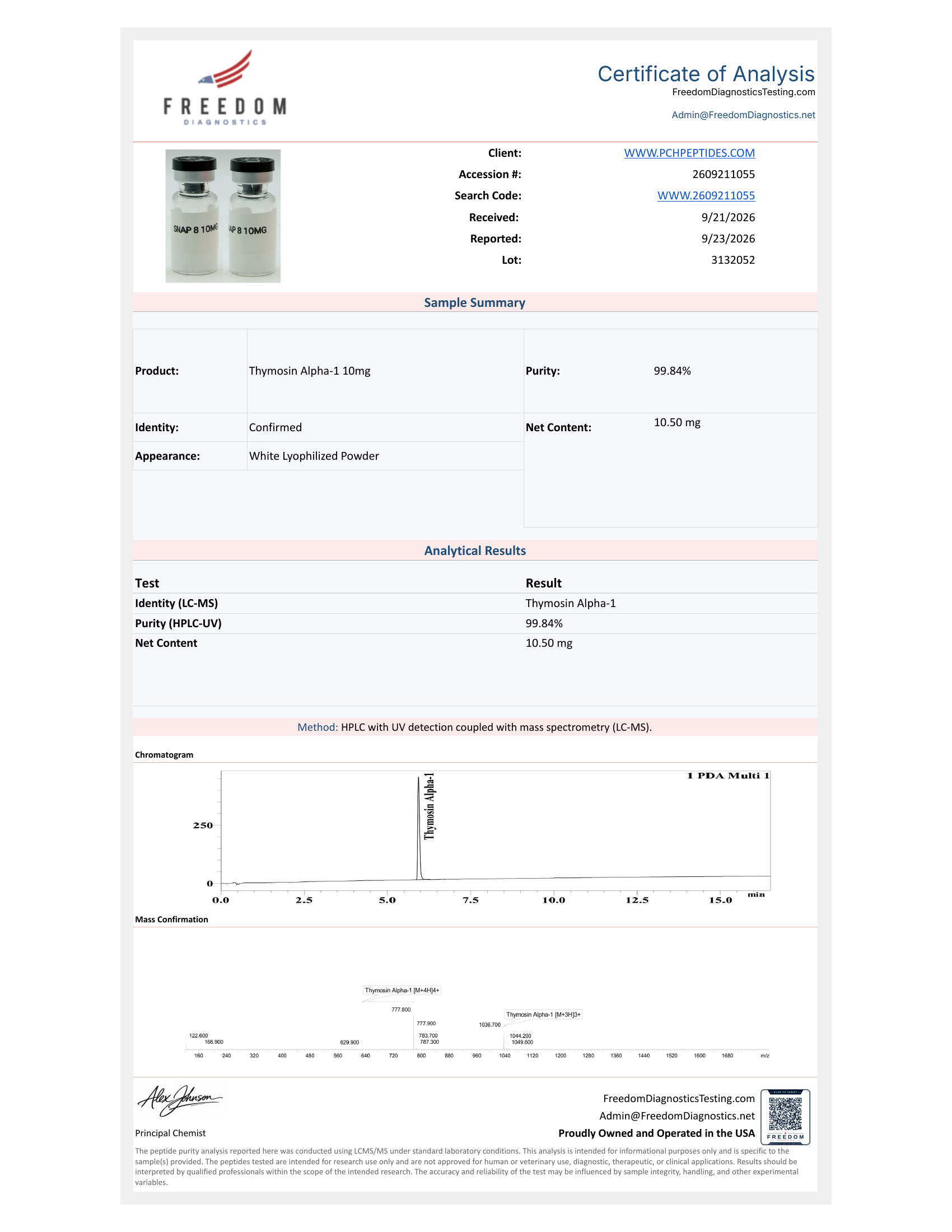Click the Sample Summary section header
This screenshot has width=952, height=1232.
475,302
